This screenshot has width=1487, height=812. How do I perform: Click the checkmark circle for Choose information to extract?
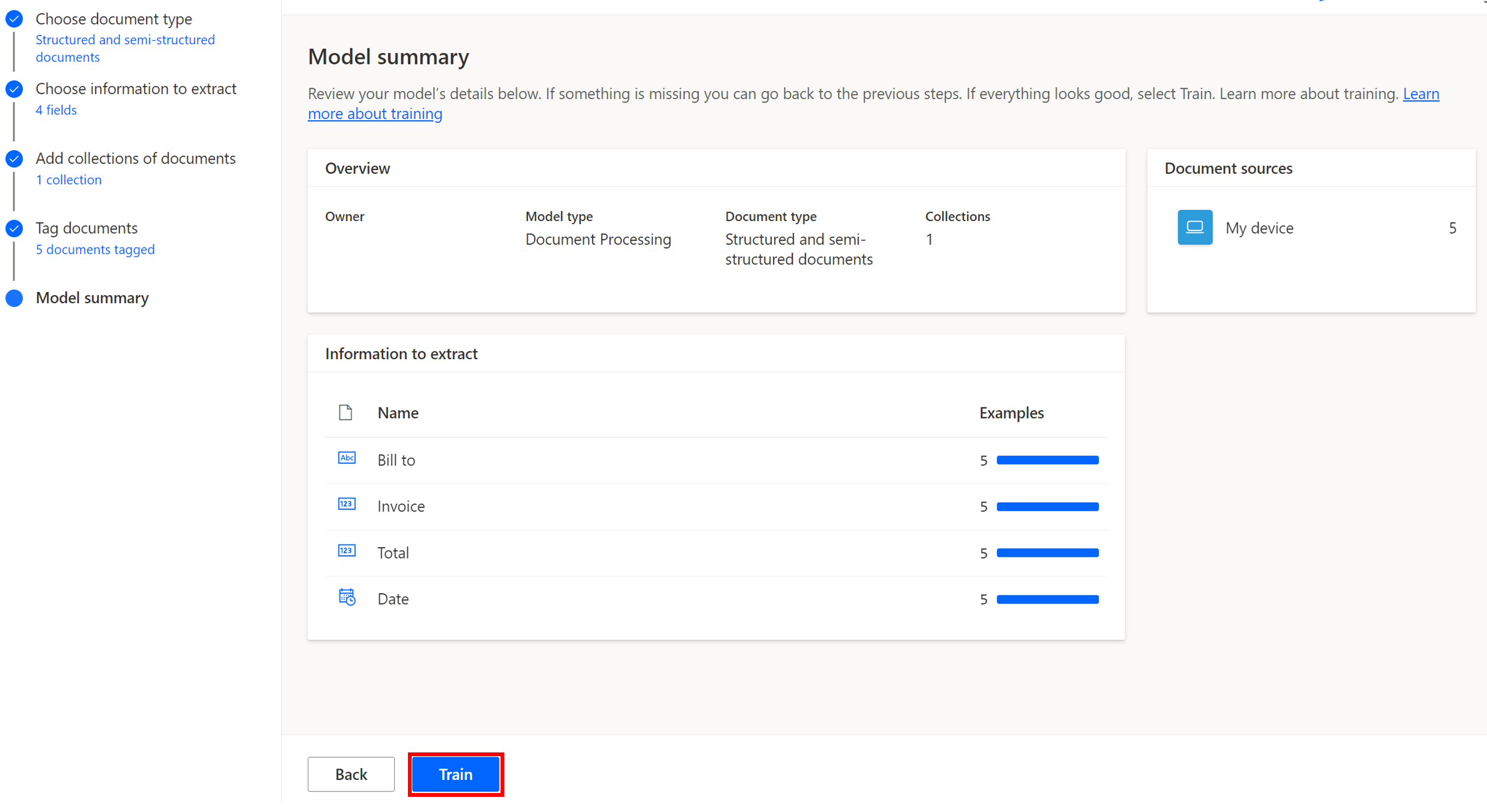pyautogui.click(x=14, y=89)
